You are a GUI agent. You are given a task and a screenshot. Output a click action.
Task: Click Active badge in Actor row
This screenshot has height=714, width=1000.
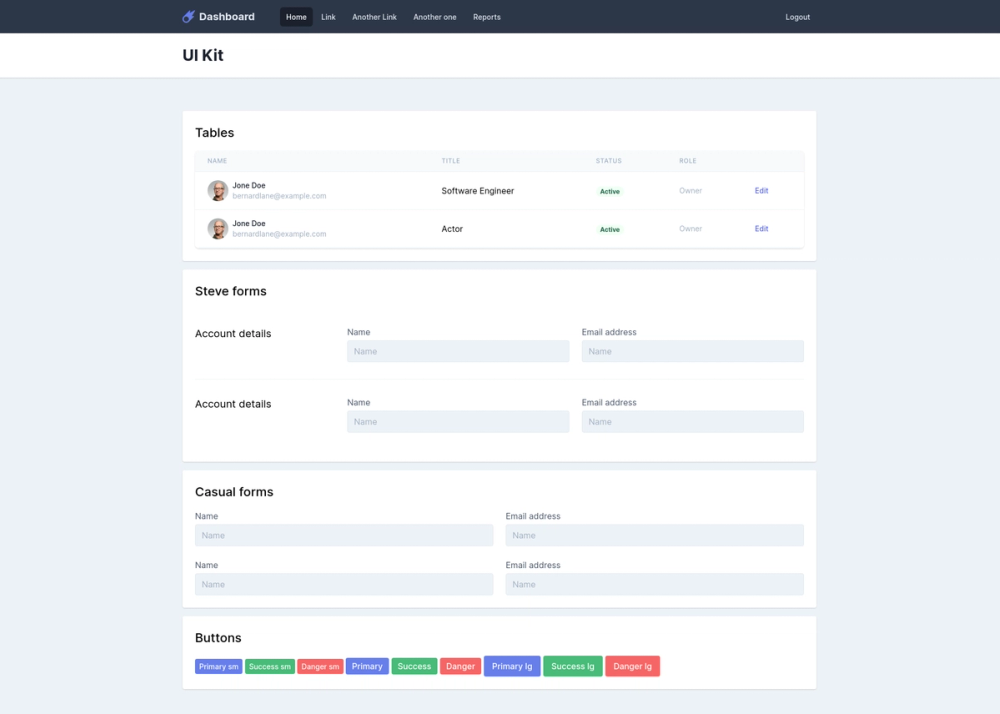[x=610, y=230]
